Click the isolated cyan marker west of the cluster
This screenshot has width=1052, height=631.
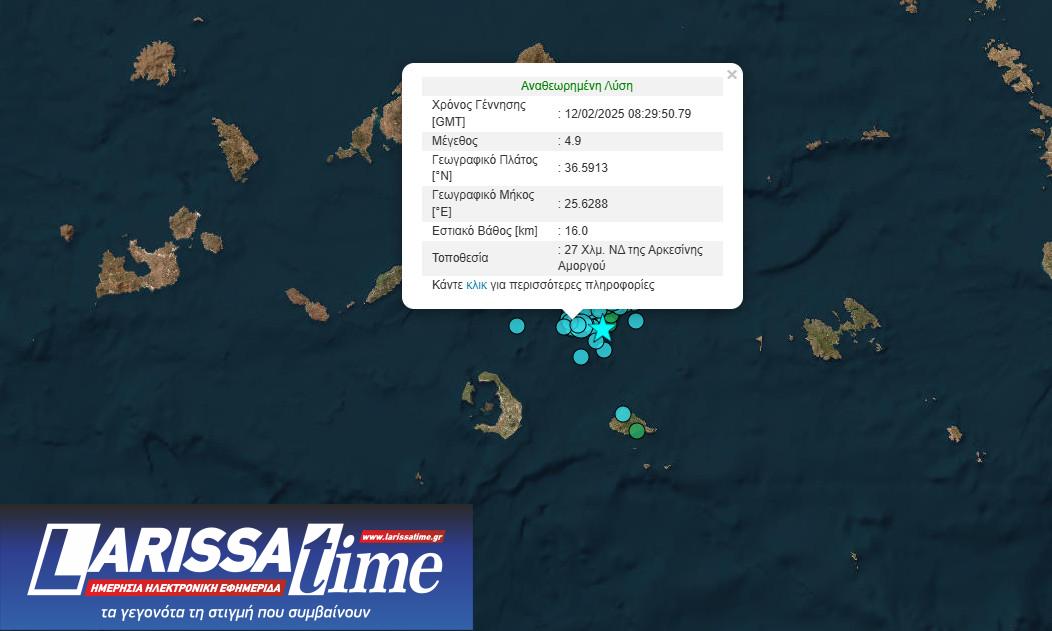(517, 325)
